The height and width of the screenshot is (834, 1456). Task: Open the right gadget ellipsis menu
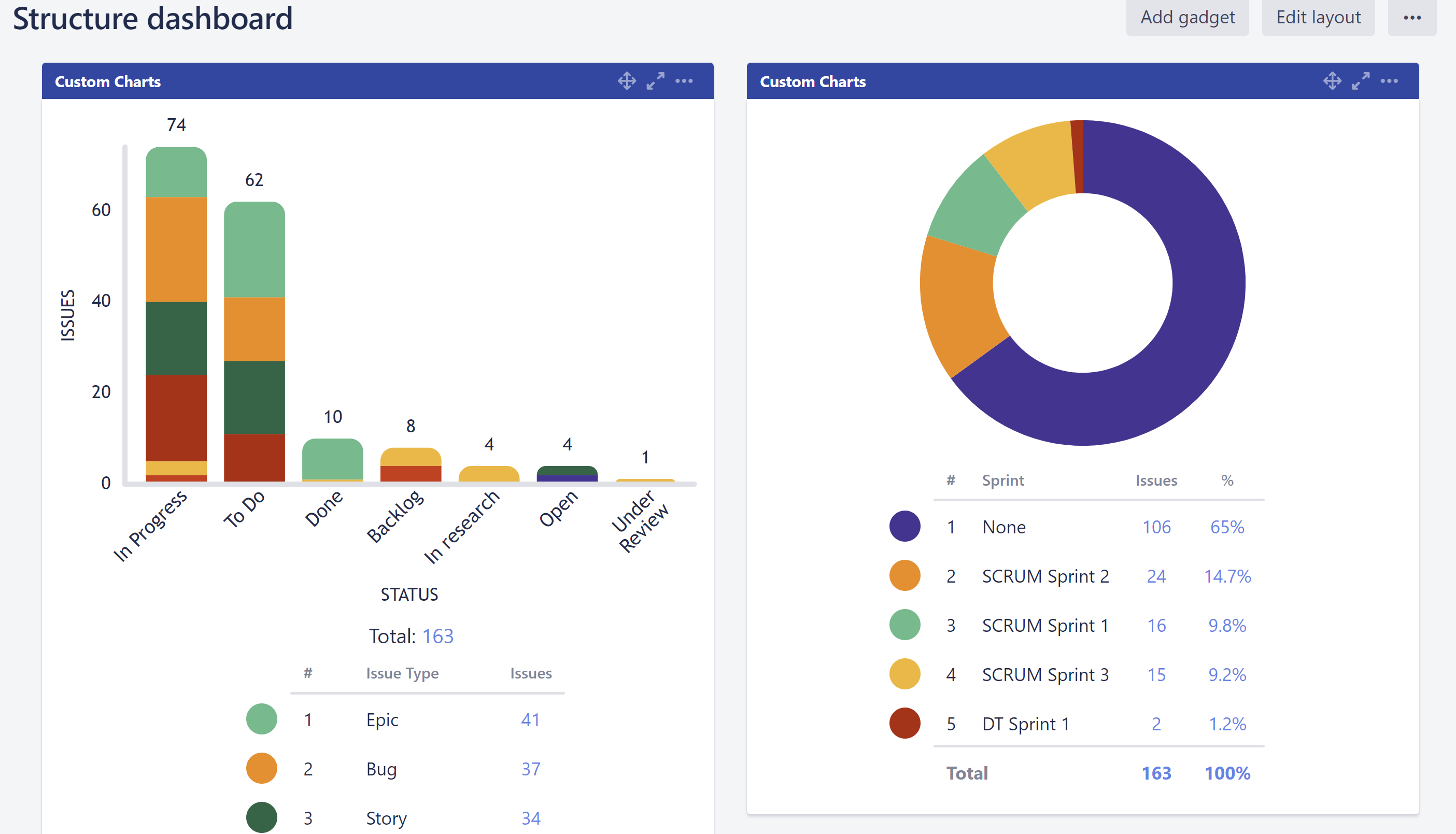pyautogui.click(x=1389, y=81)
